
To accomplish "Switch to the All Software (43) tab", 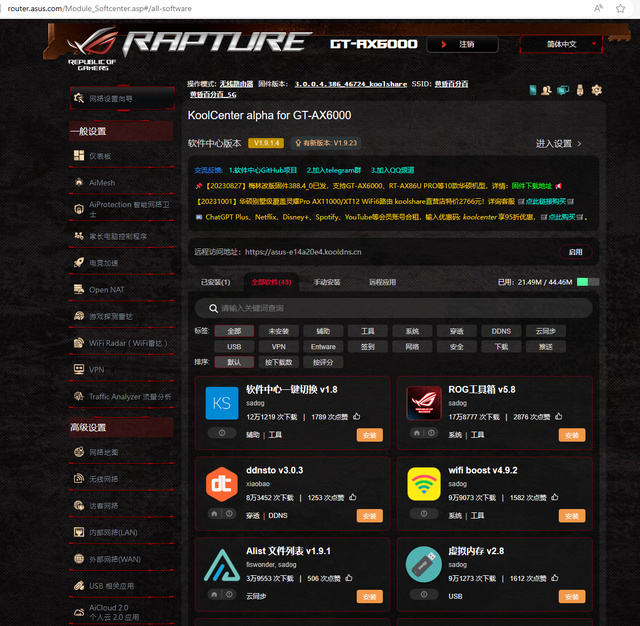I will click(271, 282).
